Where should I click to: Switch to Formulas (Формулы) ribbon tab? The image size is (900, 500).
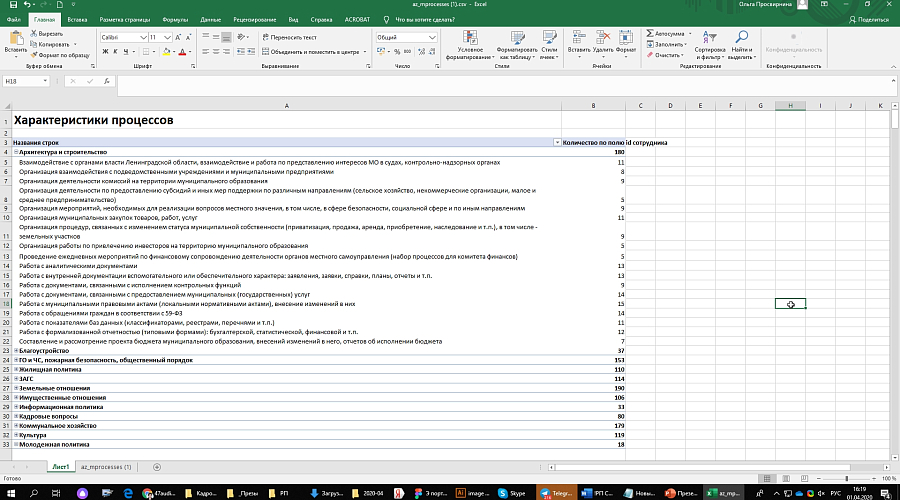pyautogui.click(x=175, y=20)
